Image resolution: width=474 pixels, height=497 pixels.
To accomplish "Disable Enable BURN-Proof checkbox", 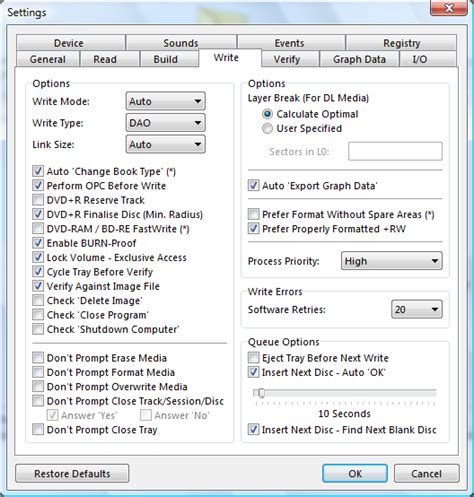I will point(38,243).
